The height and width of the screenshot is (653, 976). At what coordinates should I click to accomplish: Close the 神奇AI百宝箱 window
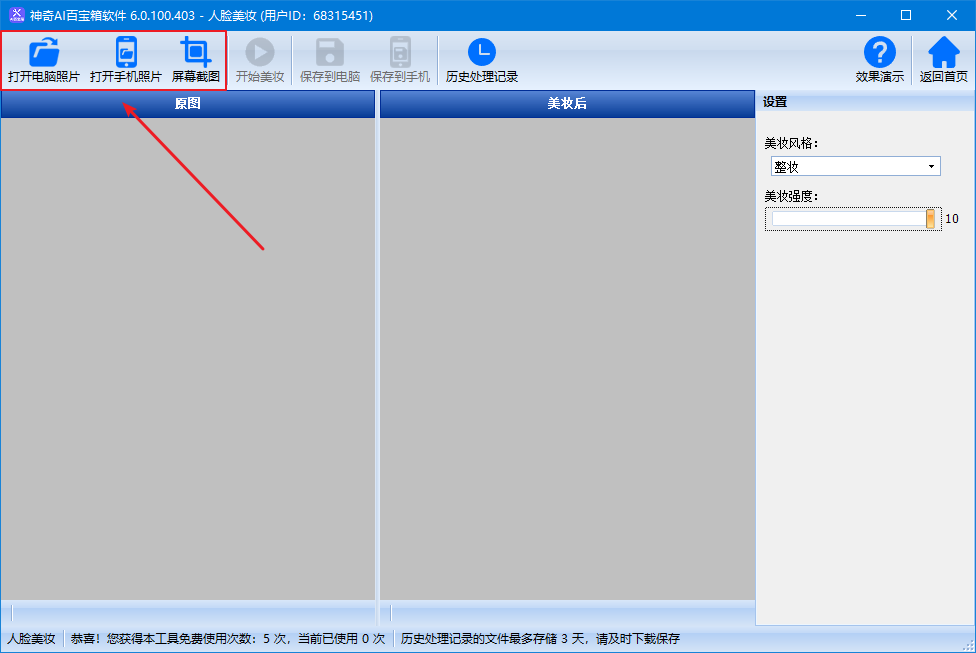(x=952, y=15)
